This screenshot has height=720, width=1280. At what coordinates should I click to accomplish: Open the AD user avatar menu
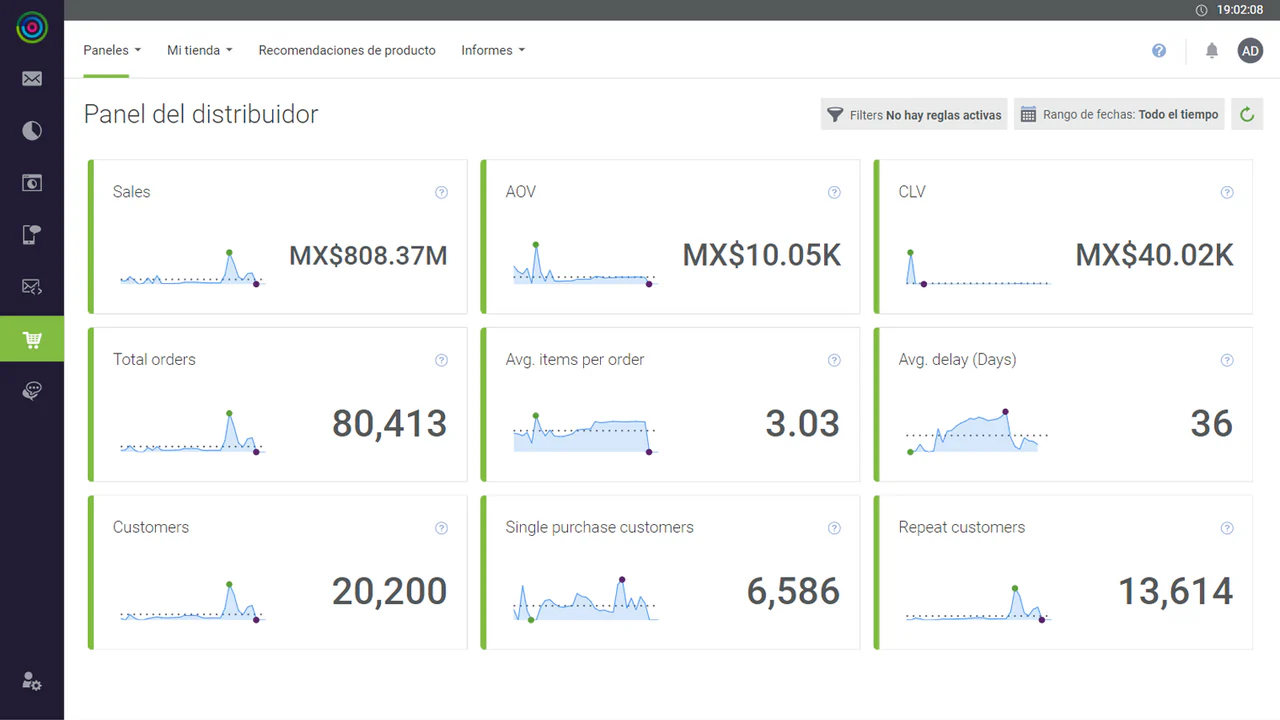click(x=1250, y=50)
